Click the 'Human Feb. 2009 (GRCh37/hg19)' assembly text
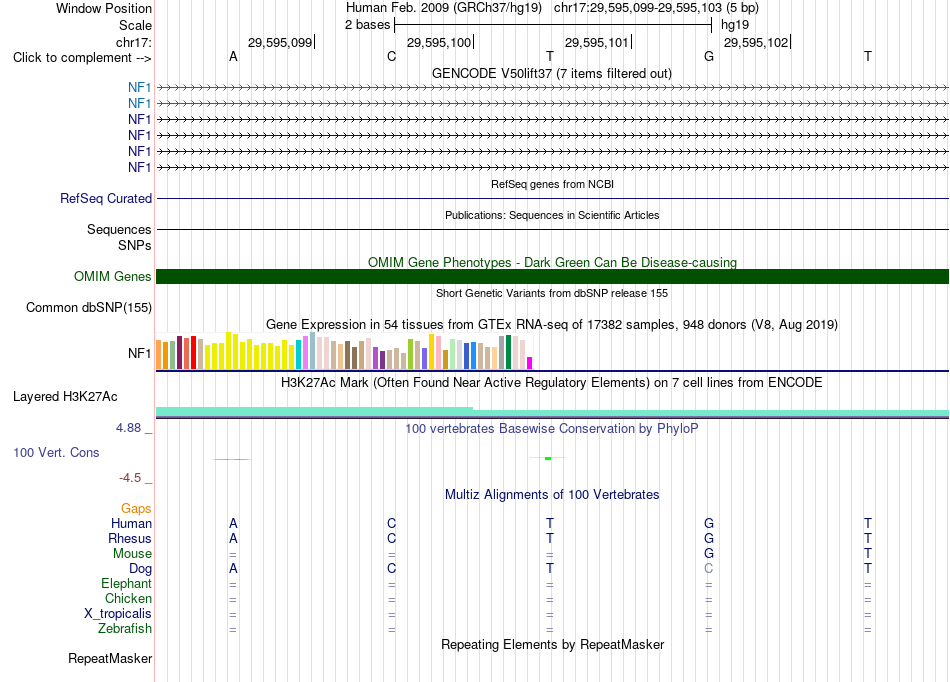Image resolution: width=950 pixels, height=682 pixels. [x=443, y=8]
